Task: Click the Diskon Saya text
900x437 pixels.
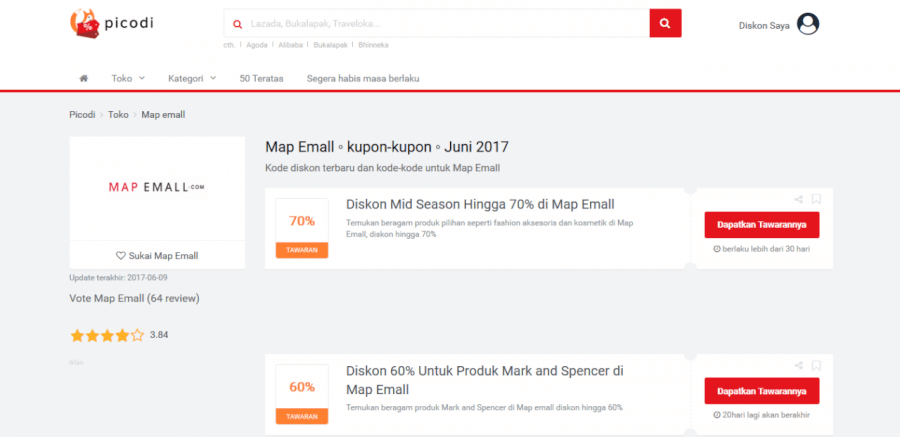Action: (x=764, y=26)
